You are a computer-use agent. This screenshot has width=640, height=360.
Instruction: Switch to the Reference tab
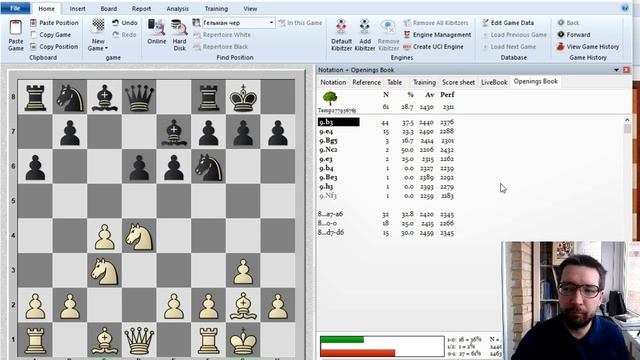pos(366,82)
